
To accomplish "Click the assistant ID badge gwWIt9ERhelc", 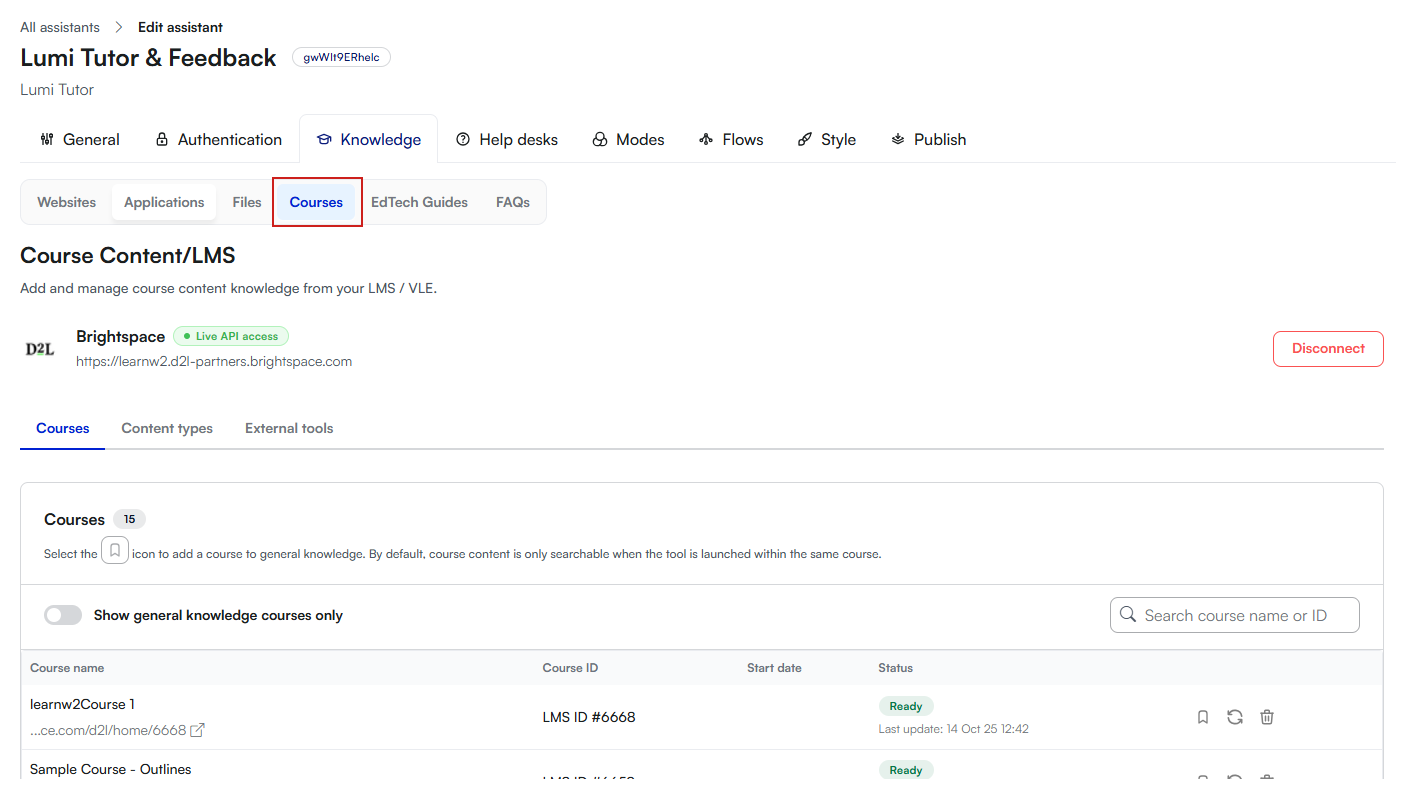I will coord(341,57).
